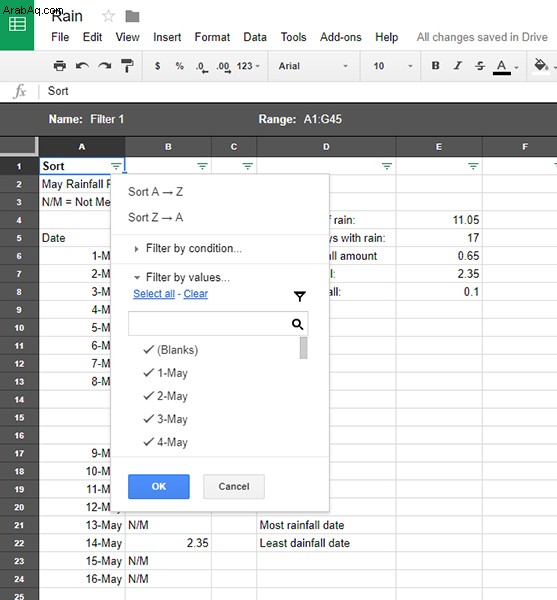Open the Arial font dropdown
Screen dimensions: 557x600
(313, 66)
